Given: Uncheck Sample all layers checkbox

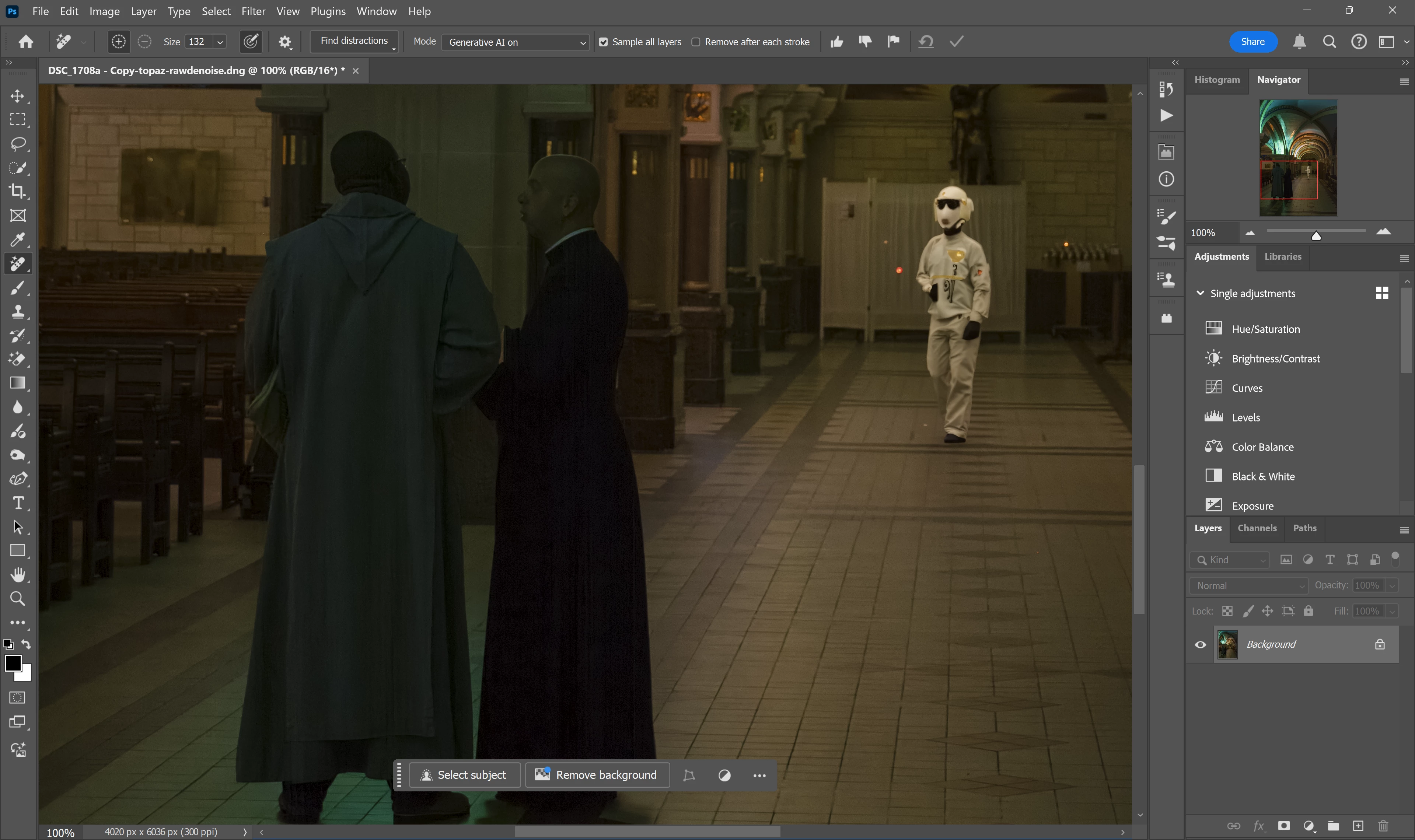Looking at the screenshot, I should click(x=603, y=42).
